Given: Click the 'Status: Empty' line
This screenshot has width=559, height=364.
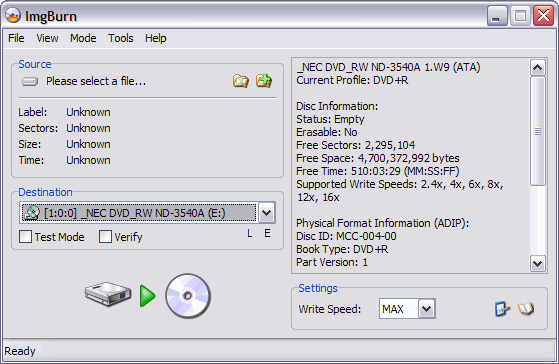Looking at the screenshot, I should (x=330, y=119).
